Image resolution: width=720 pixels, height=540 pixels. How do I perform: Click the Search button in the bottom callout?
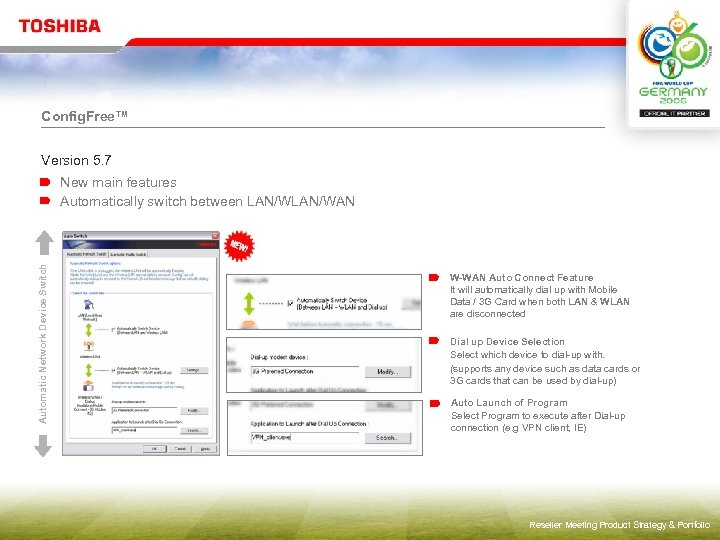coord(388,438)
